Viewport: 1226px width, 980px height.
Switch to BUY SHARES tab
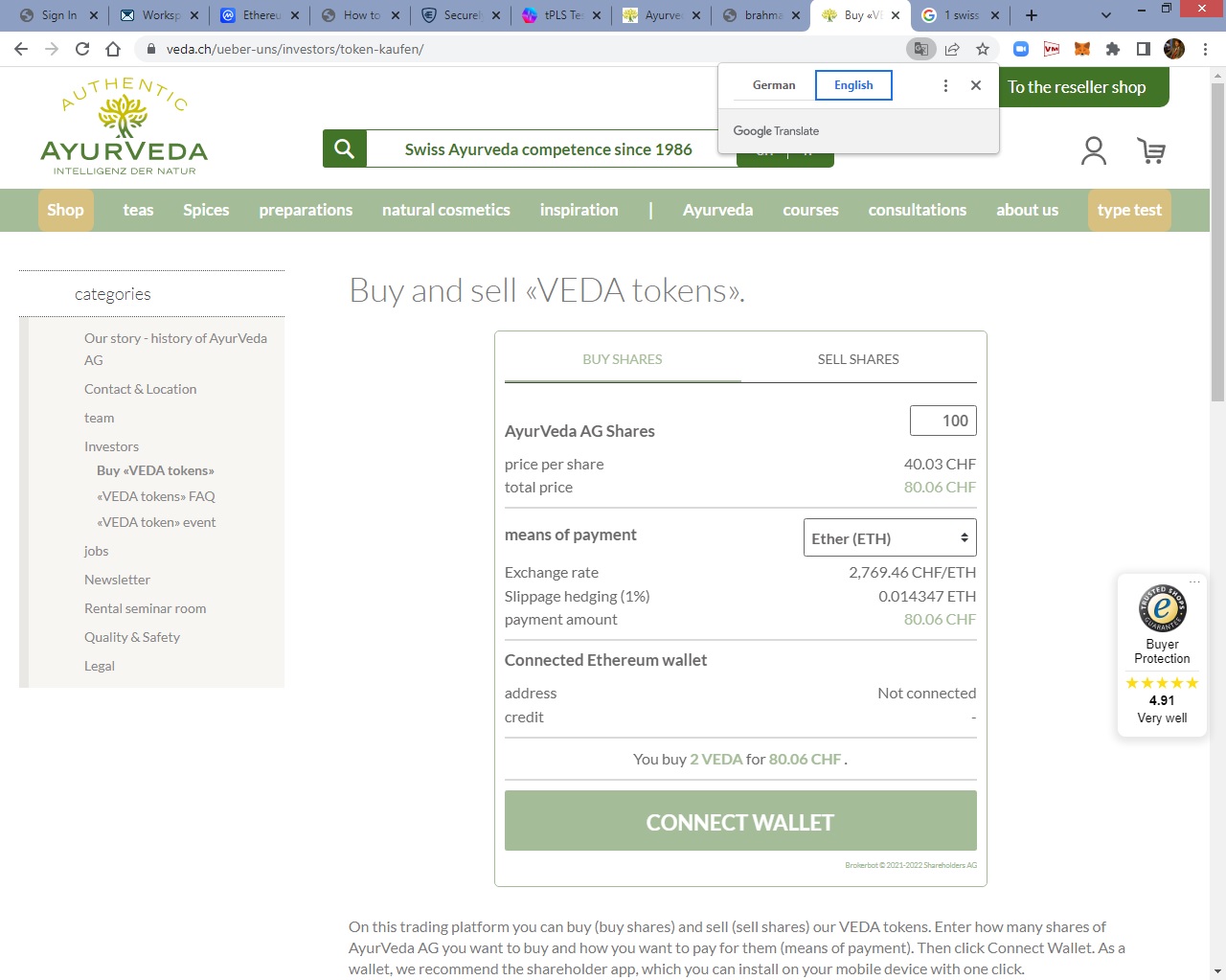(x=623, y=359)
